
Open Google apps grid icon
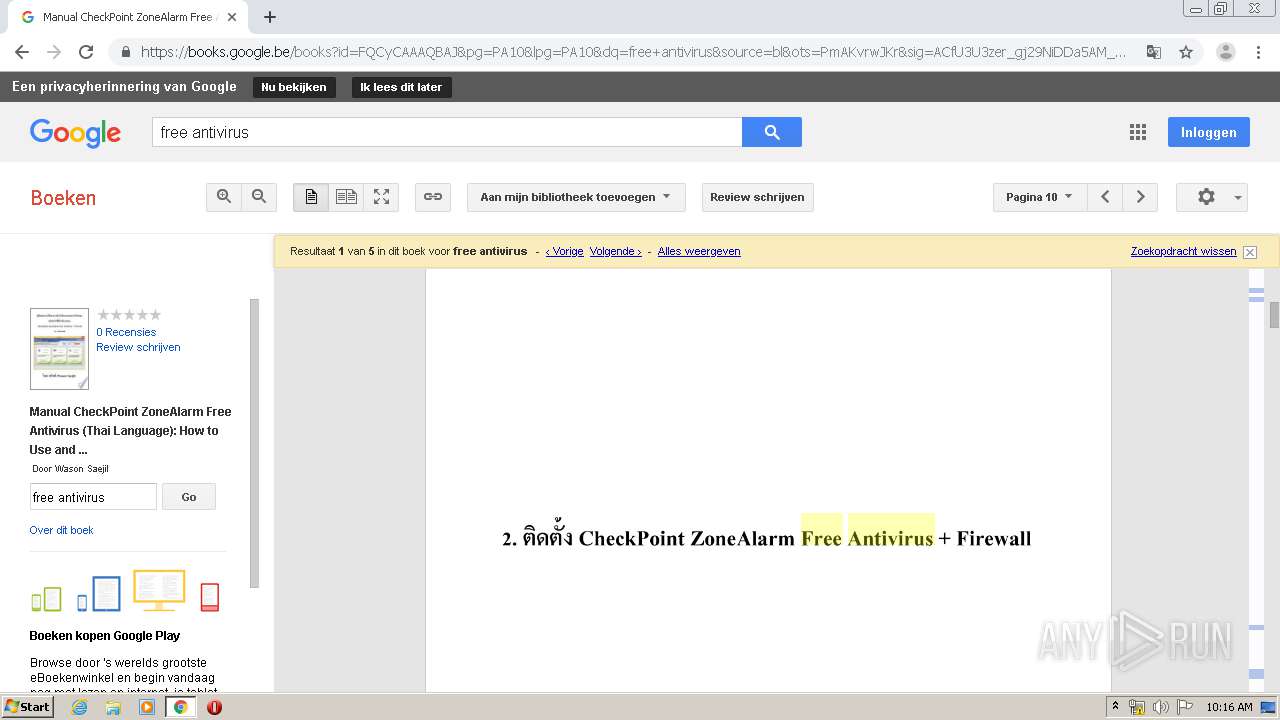tap(1137, 132)
